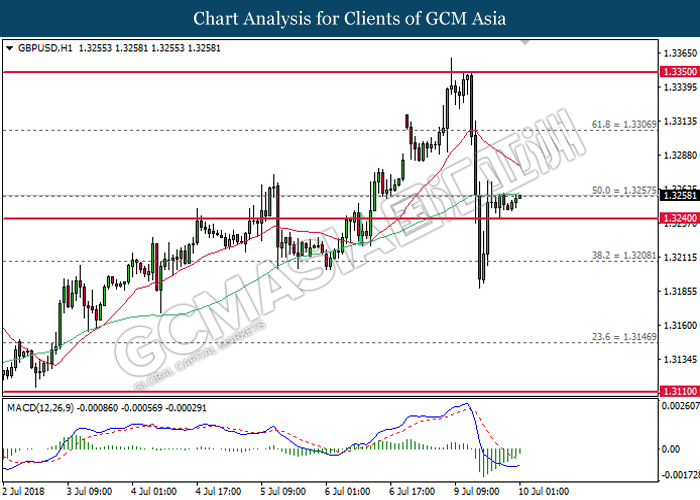
Task: Select Fibonacci label 50.0 = 1.32575
Action: [624, 190]
